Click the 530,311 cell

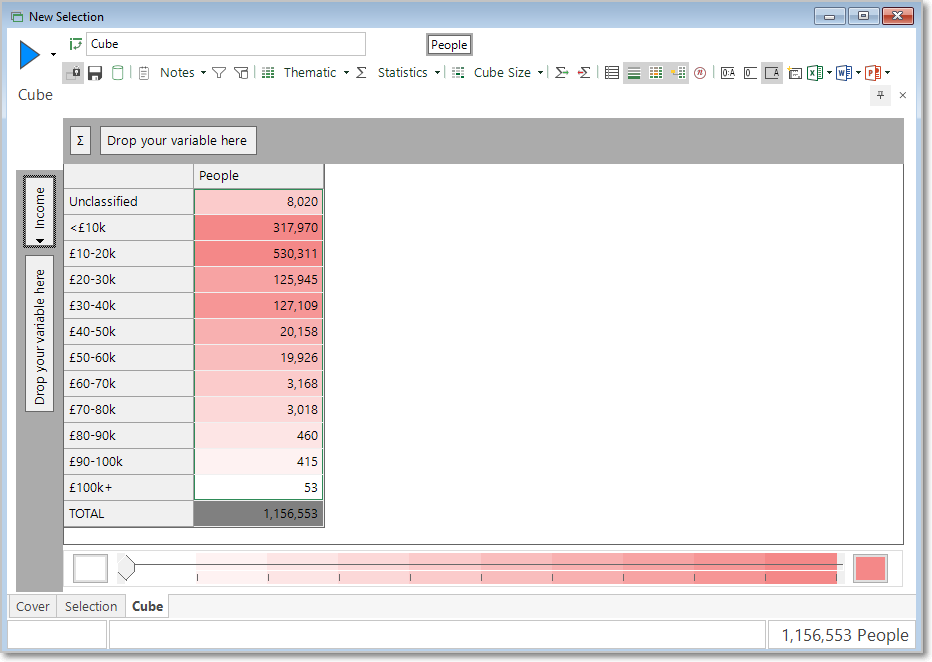[259, 254]
